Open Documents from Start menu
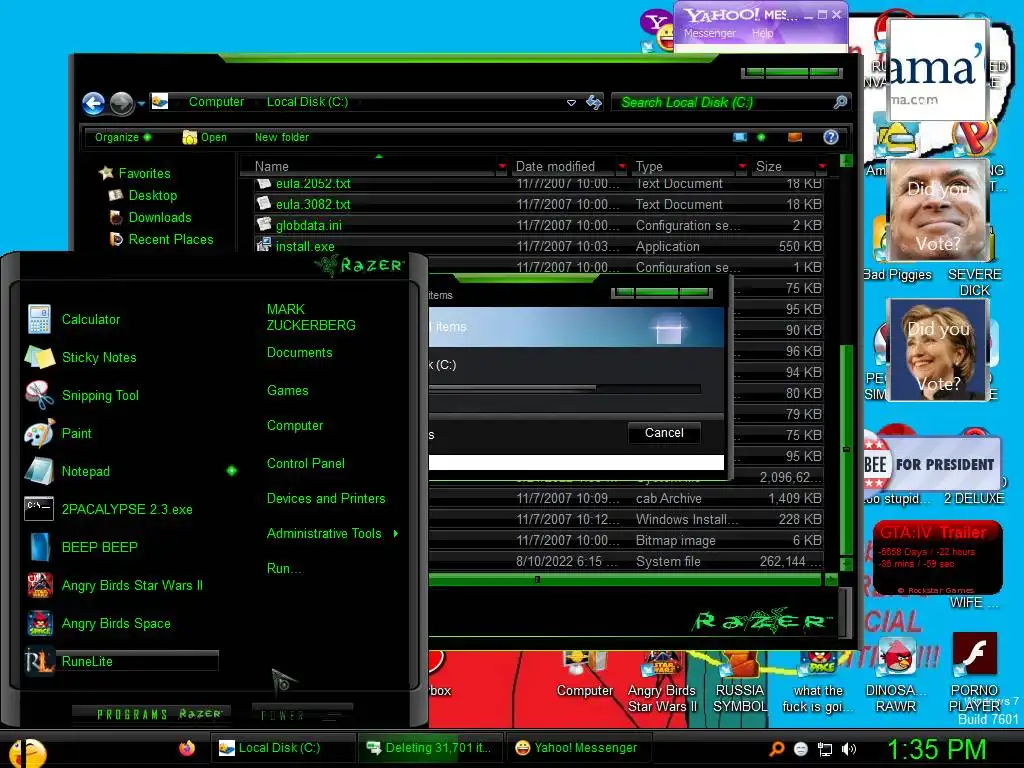 299,353
